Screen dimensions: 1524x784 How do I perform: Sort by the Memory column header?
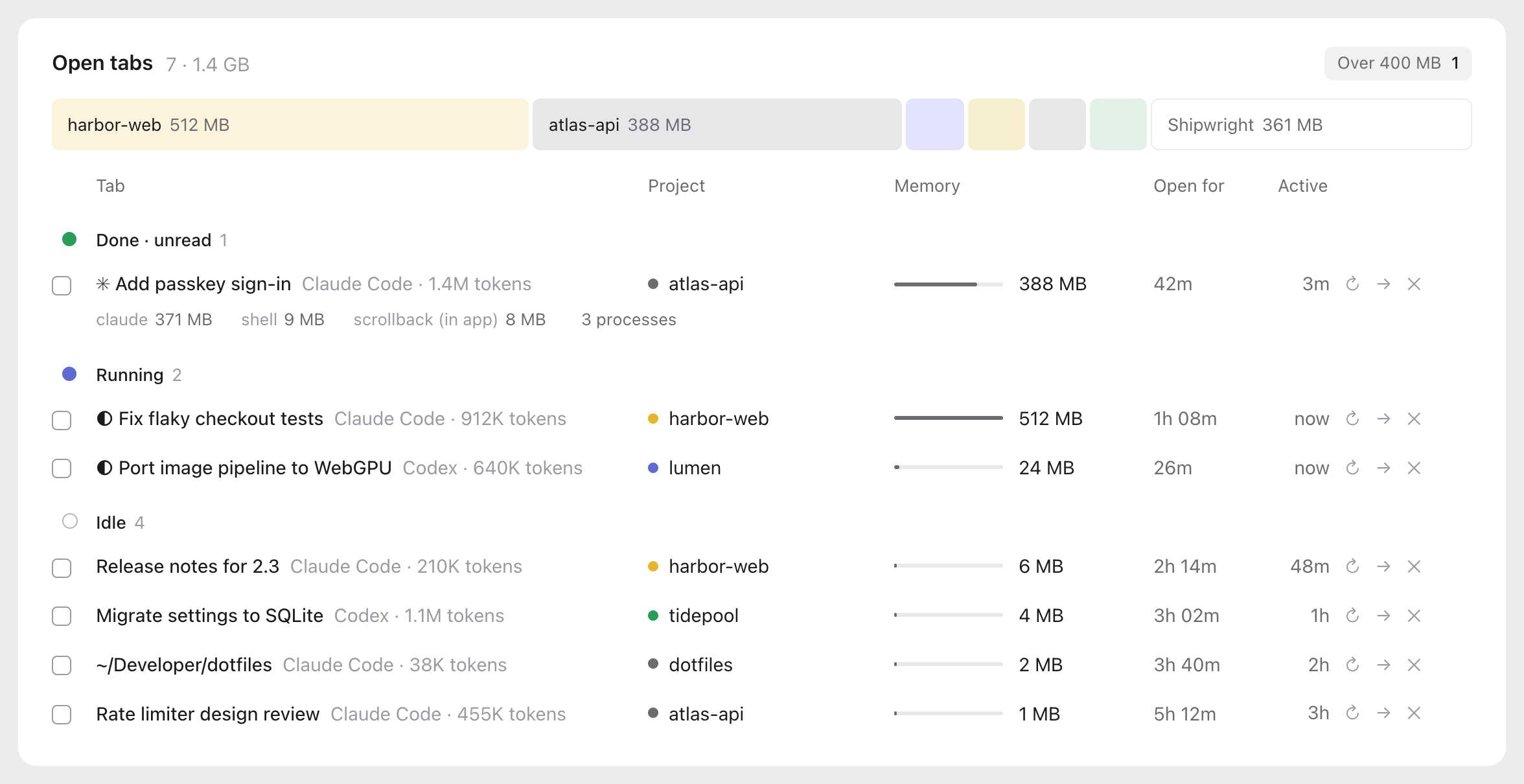click(x=927, y=186)
